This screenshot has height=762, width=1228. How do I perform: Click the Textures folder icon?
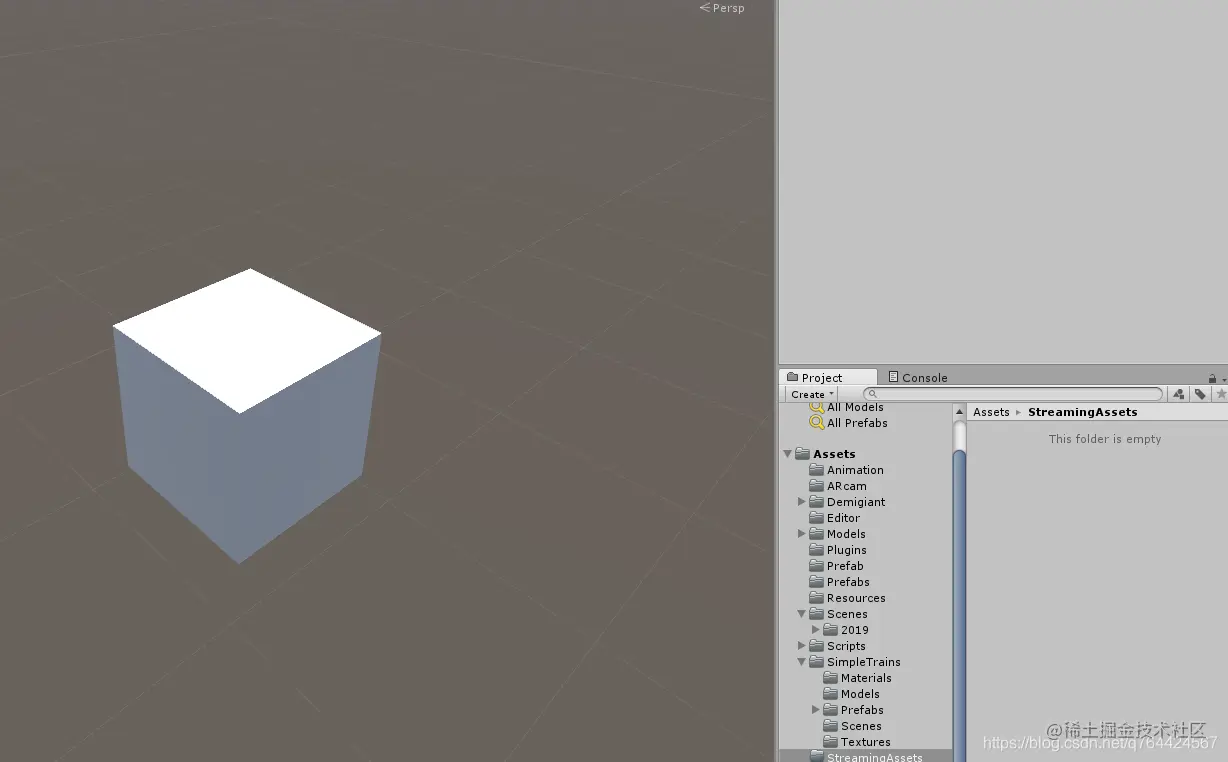click(x=830, y=742)
